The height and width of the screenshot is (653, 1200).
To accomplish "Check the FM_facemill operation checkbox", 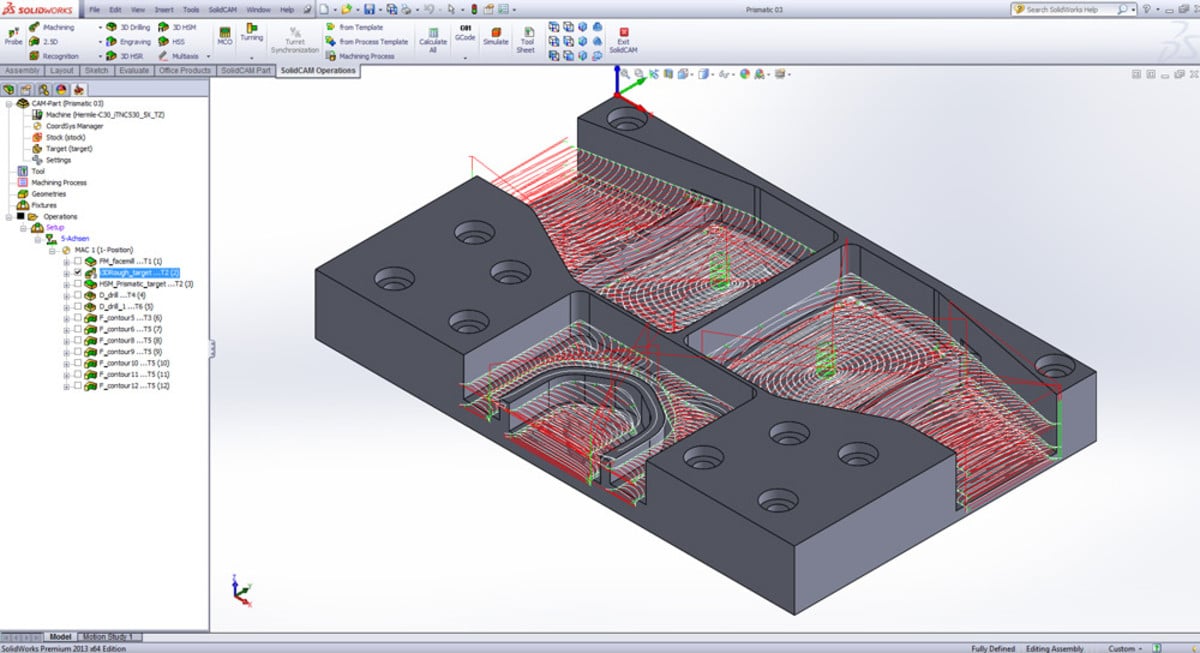I will click(78, 261).
